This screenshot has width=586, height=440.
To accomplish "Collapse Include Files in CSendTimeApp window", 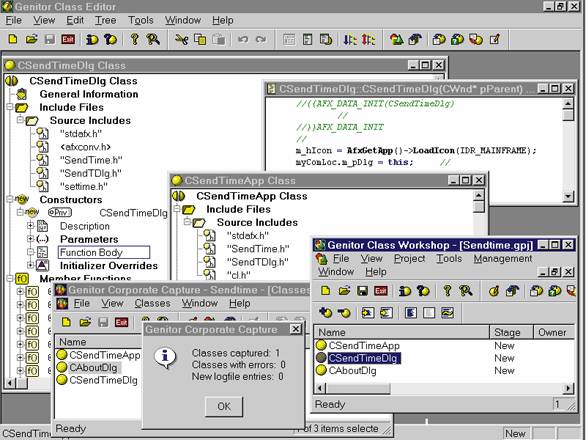I will pyautogui.click(x=177, y=209).
